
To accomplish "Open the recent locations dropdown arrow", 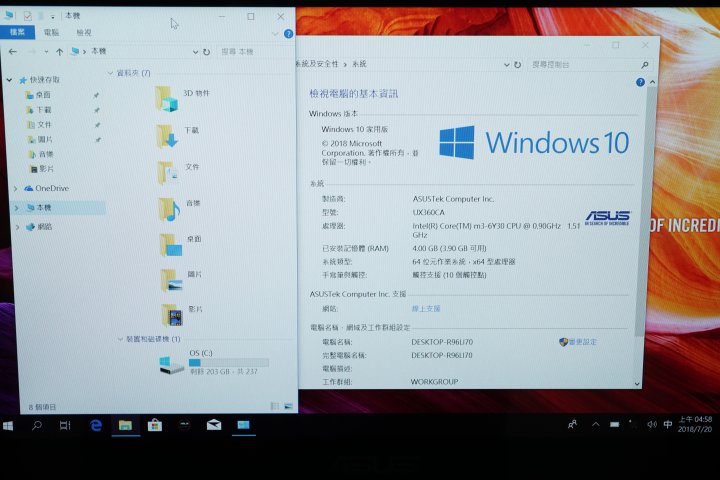I will 46,52.
